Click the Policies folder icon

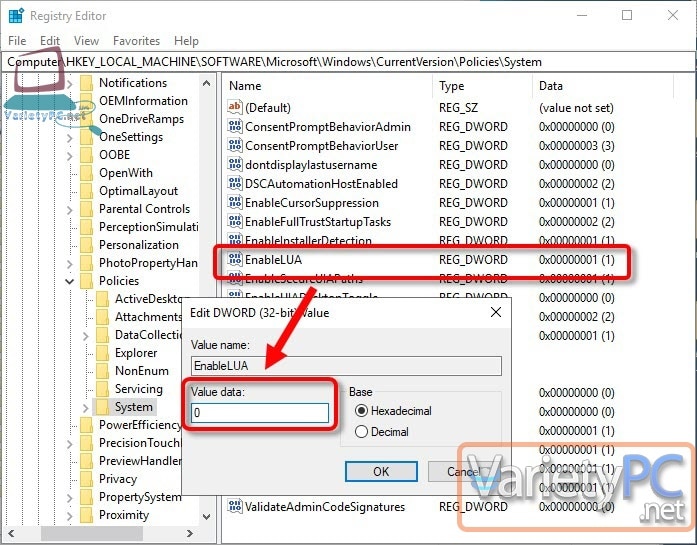(x=86, y=281)
